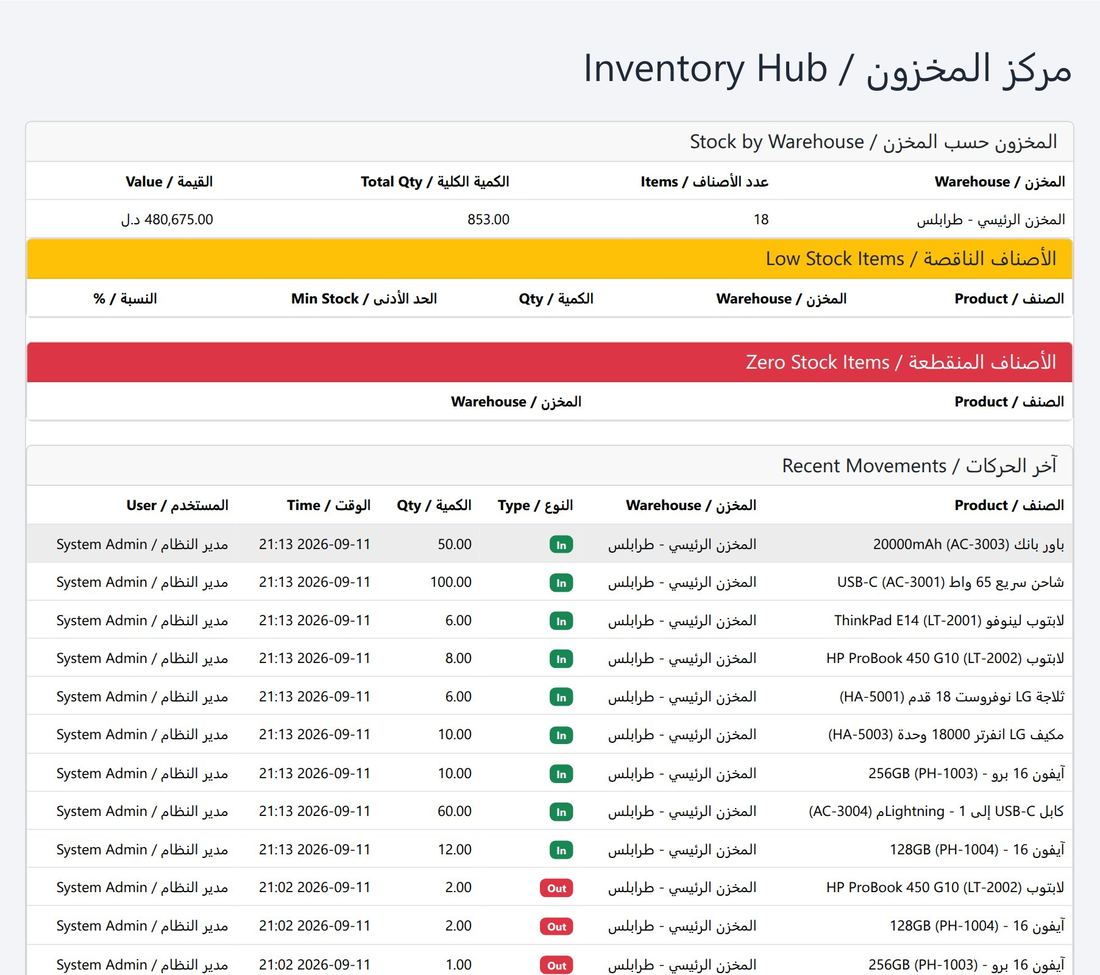Select the Lightning cable (AC-3004) product name

[936, 812]
